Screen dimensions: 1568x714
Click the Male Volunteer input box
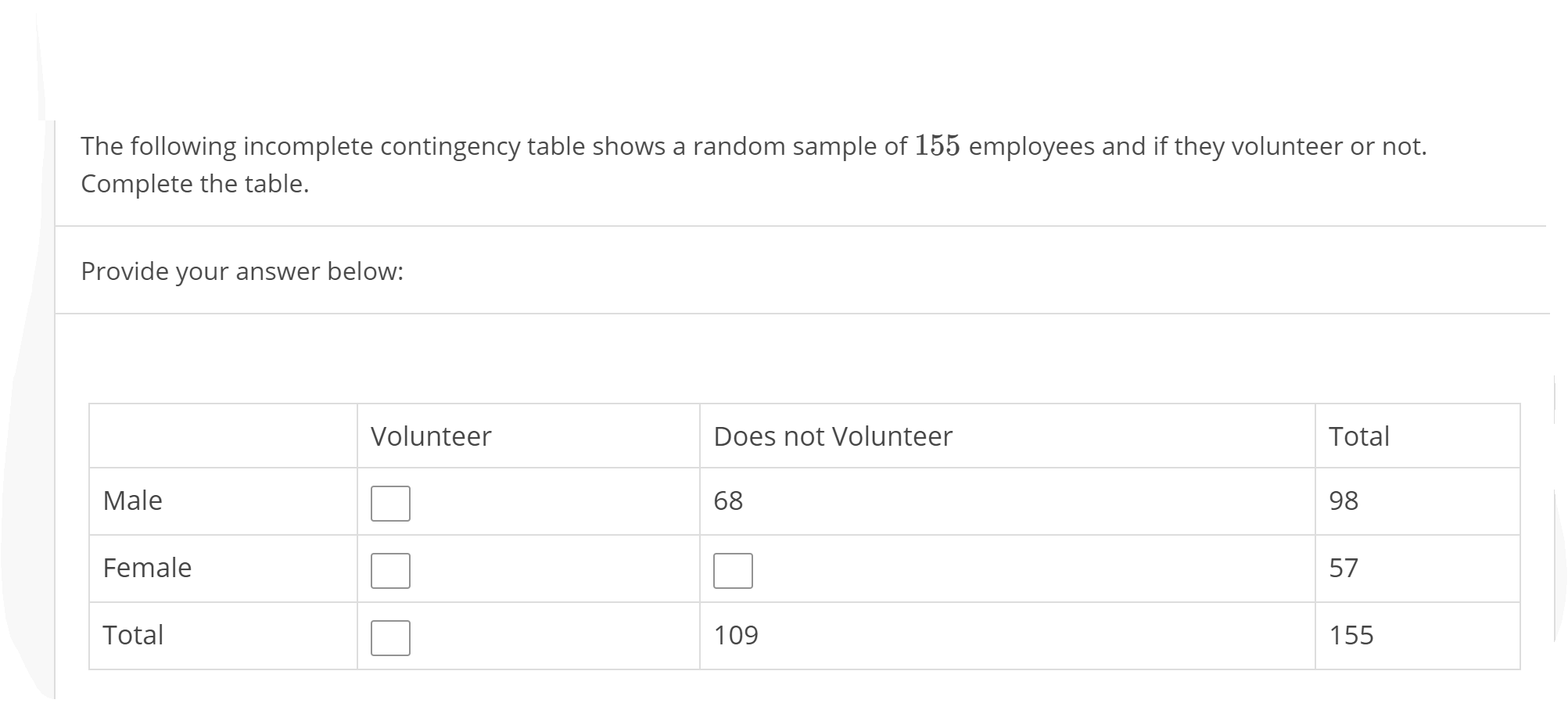click(389, 504)
